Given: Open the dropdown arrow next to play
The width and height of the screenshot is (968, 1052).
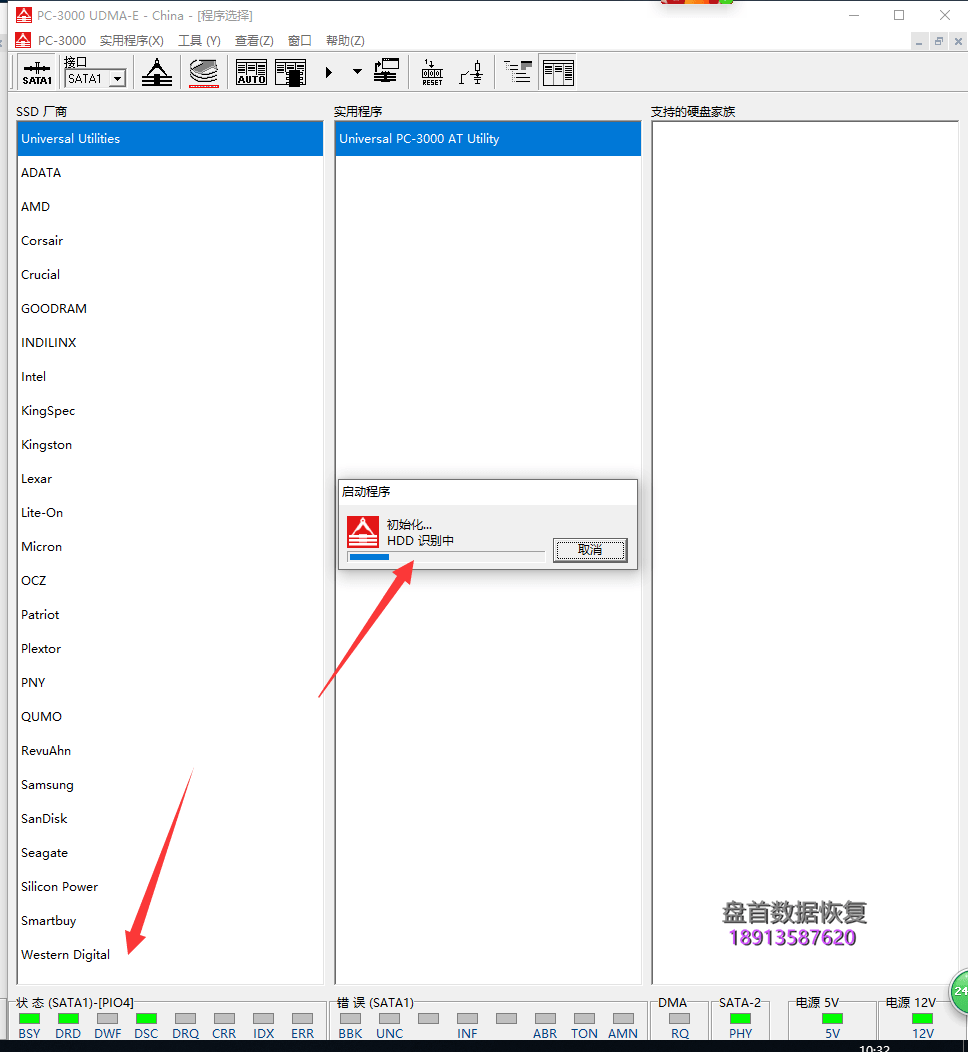Looking at the screenshot, I should pos(357,72).
